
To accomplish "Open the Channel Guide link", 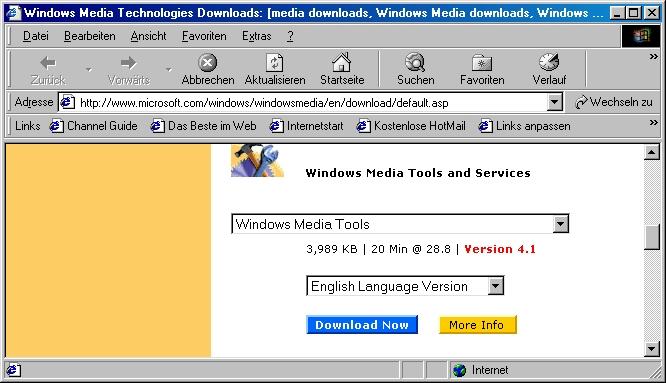I will [x=94, y=126].
